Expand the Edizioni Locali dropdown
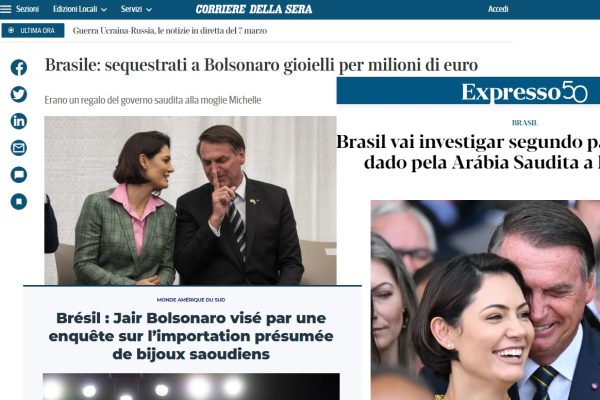Screen dimensions: 600x400 click(80, 9)
